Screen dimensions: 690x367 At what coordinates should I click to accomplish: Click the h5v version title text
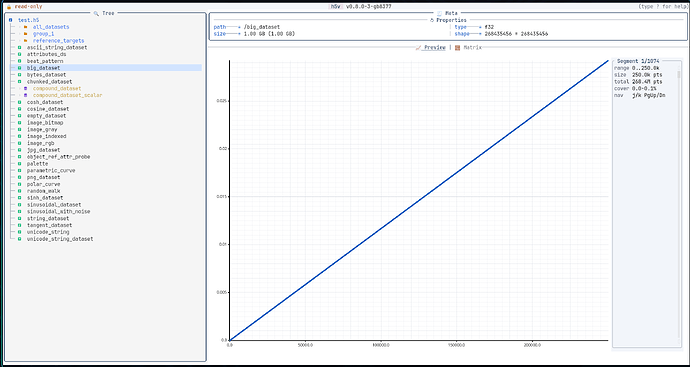click(360, 7)
